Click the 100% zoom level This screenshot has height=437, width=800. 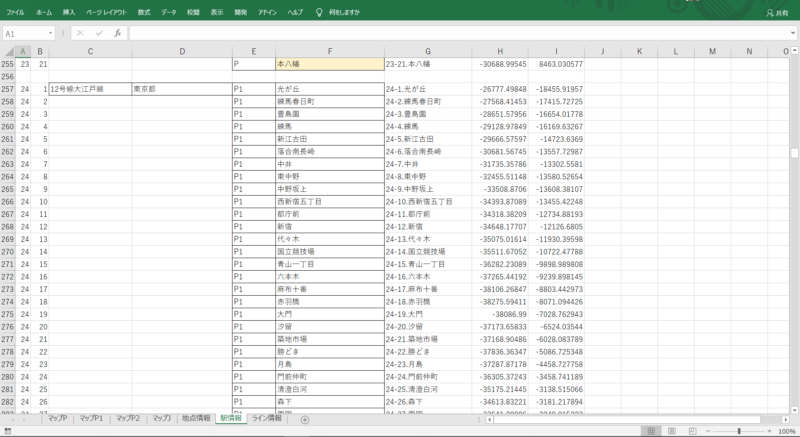coord(787,431)
